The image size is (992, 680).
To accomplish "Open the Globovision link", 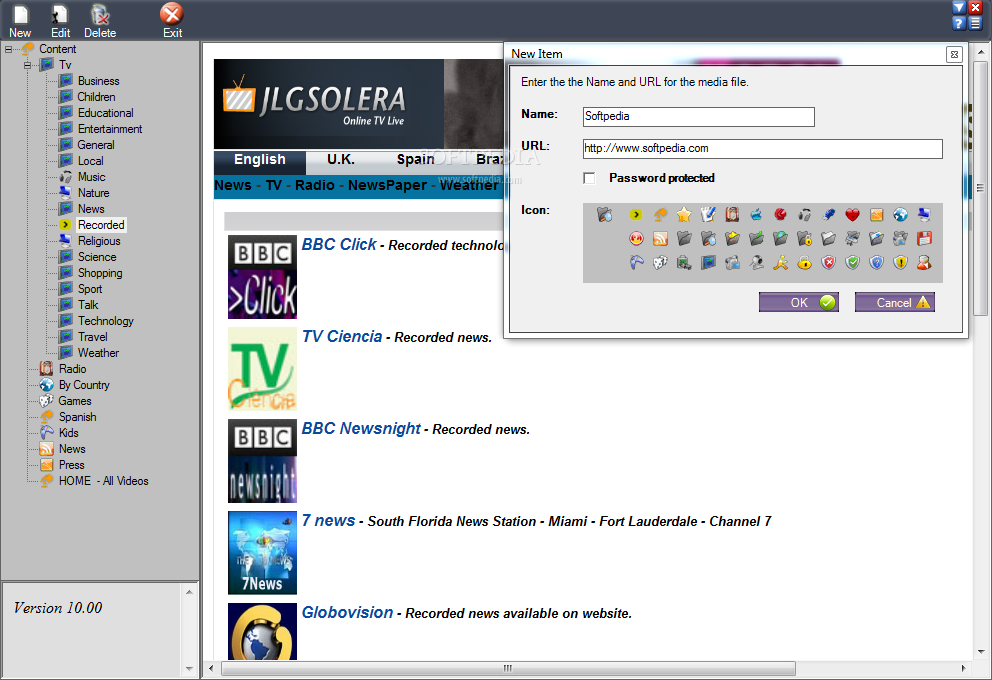I will coord(347,612).
